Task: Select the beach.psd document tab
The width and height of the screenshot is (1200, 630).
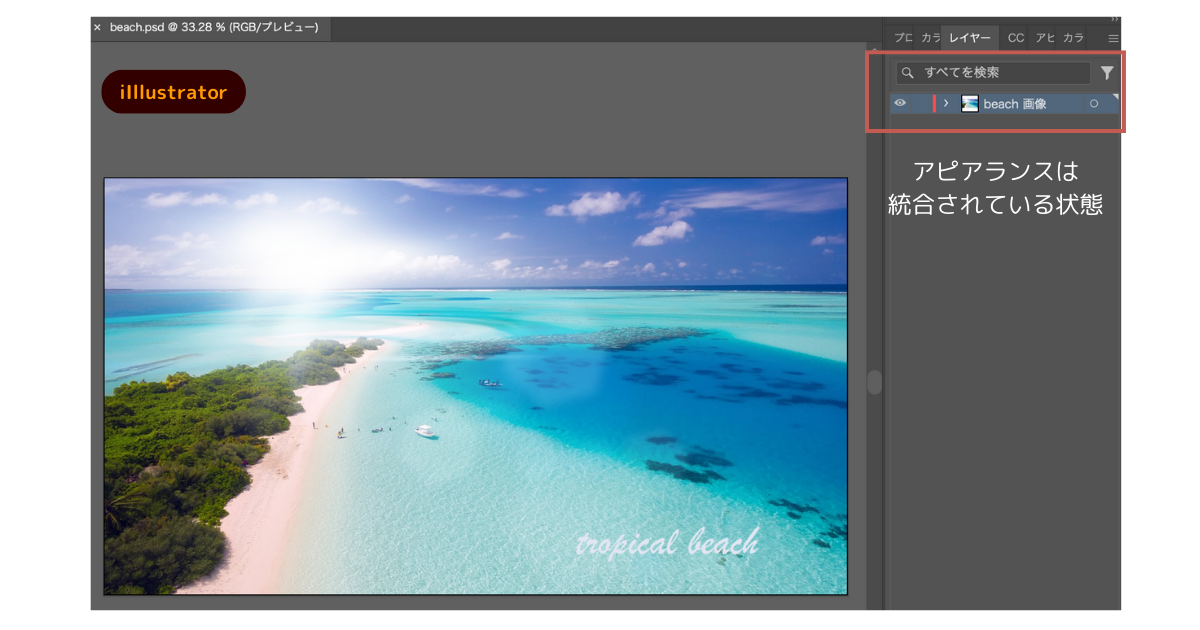Action: (210, 28)
